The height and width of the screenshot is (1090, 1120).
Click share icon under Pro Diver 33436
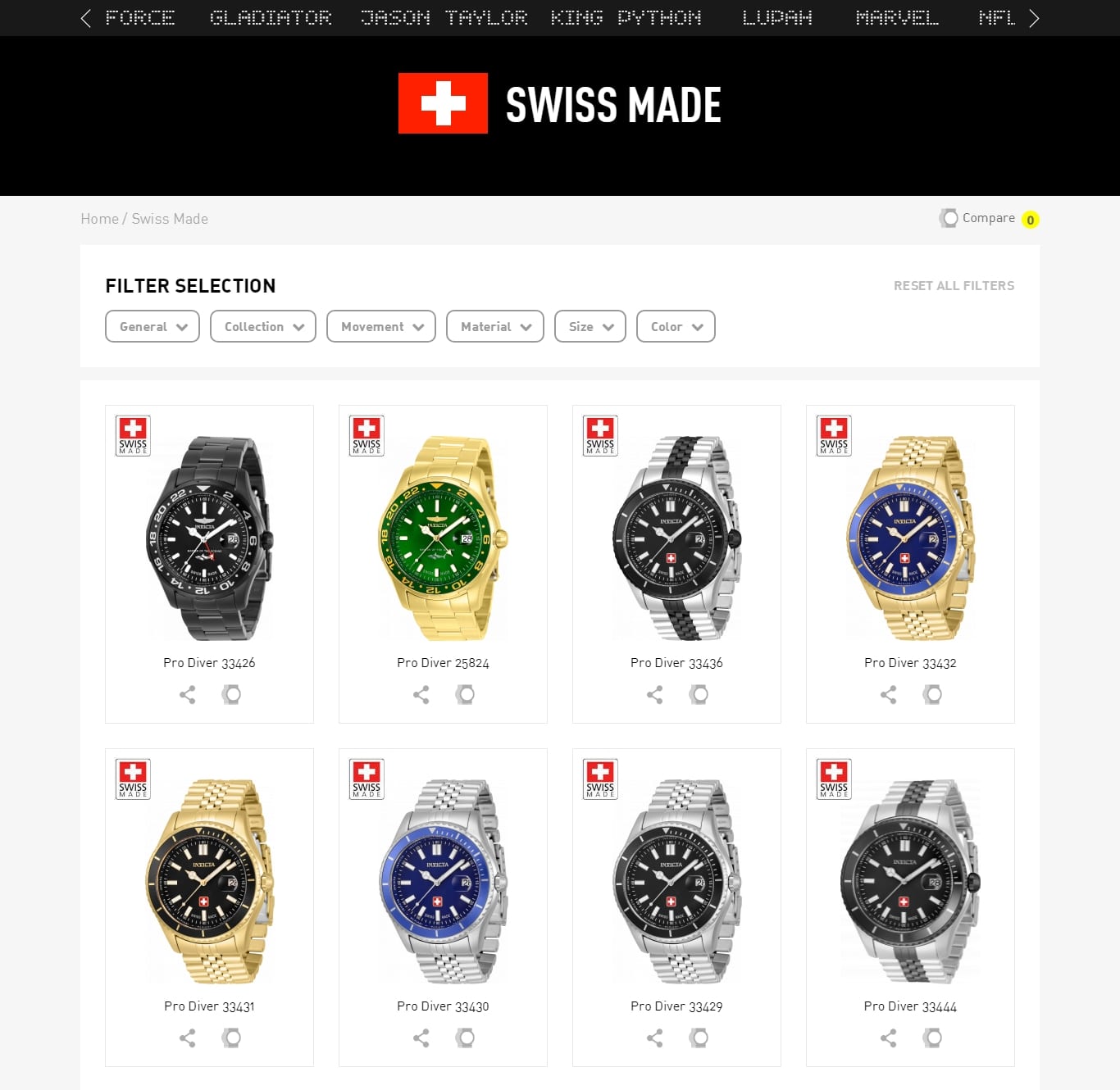tap(655, 695)
